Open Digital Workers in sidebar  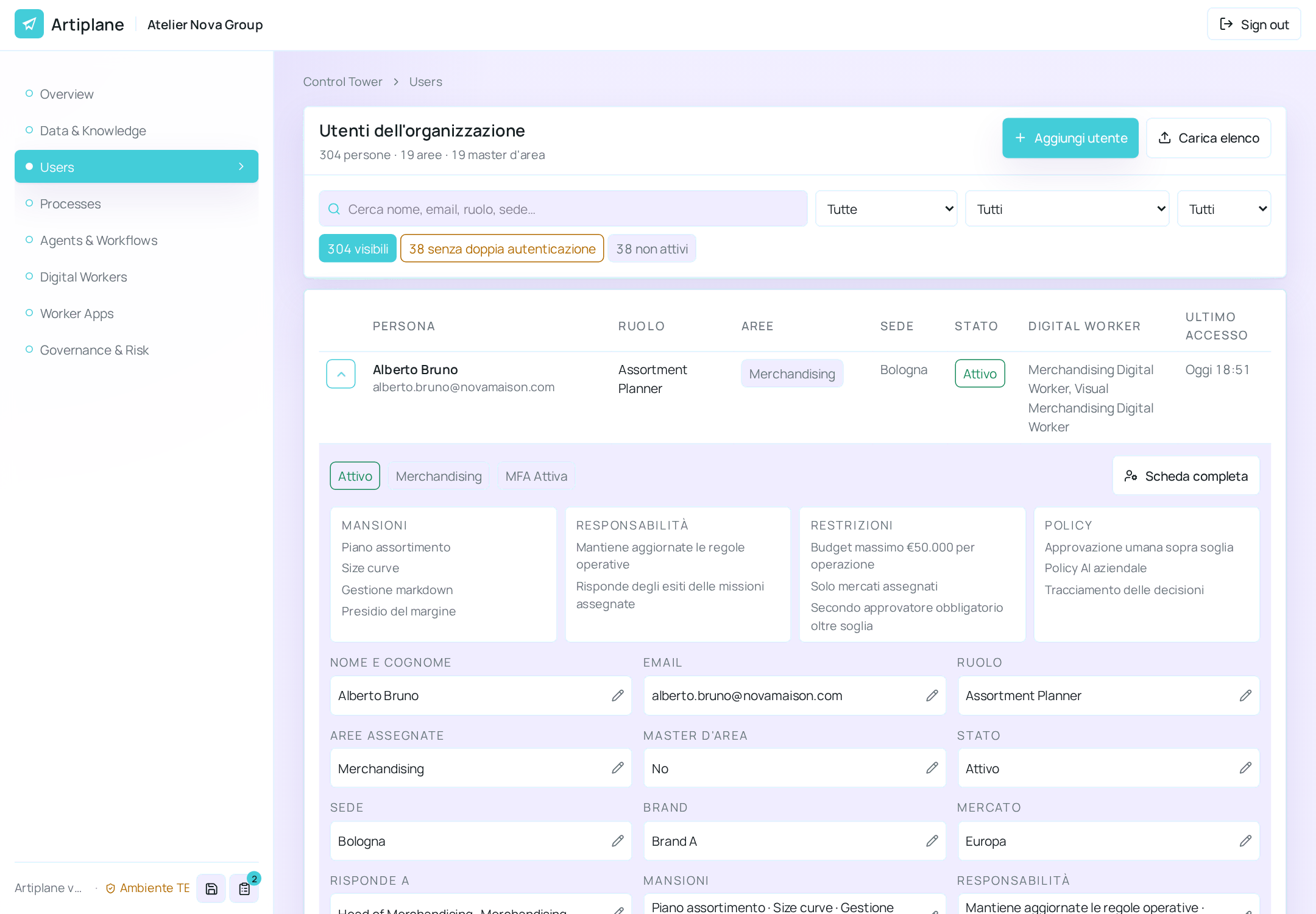click(x=83, y=277)
